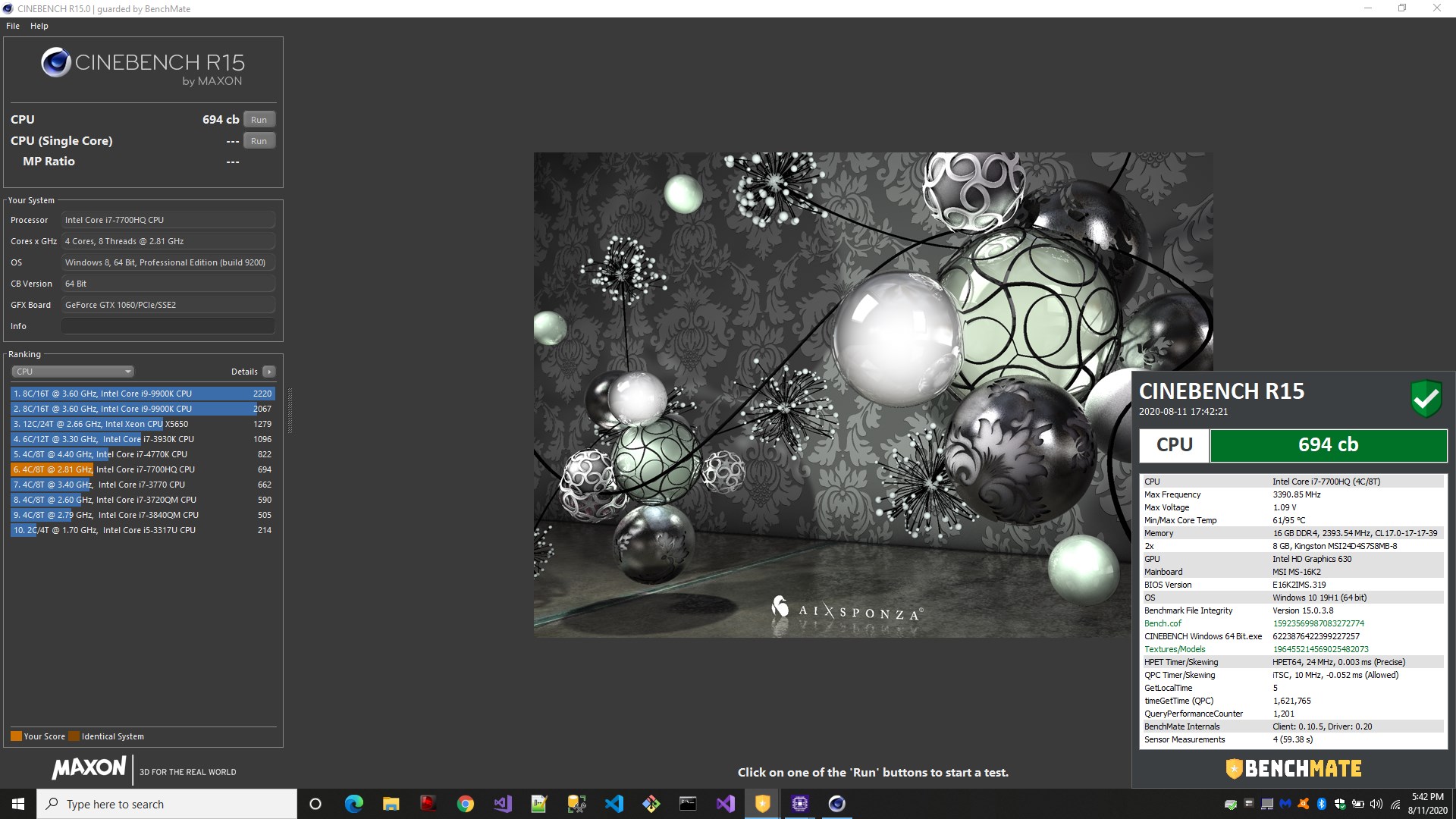Click the green BenchMate validation shield

pyautogui.click(x=1426, y=398)
